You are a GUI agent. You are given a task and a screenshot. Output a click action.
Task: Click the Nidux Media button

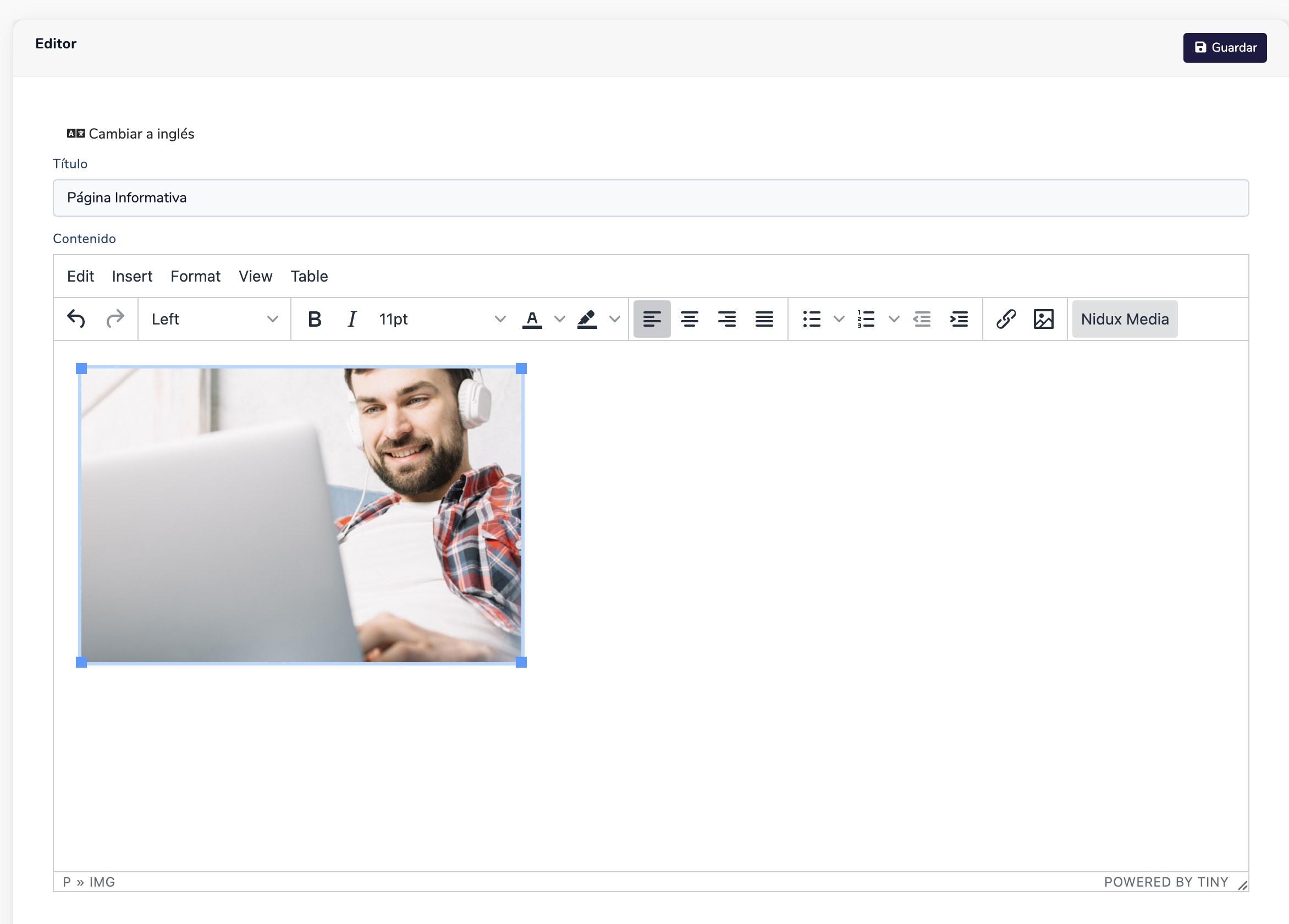point(1124,319)
